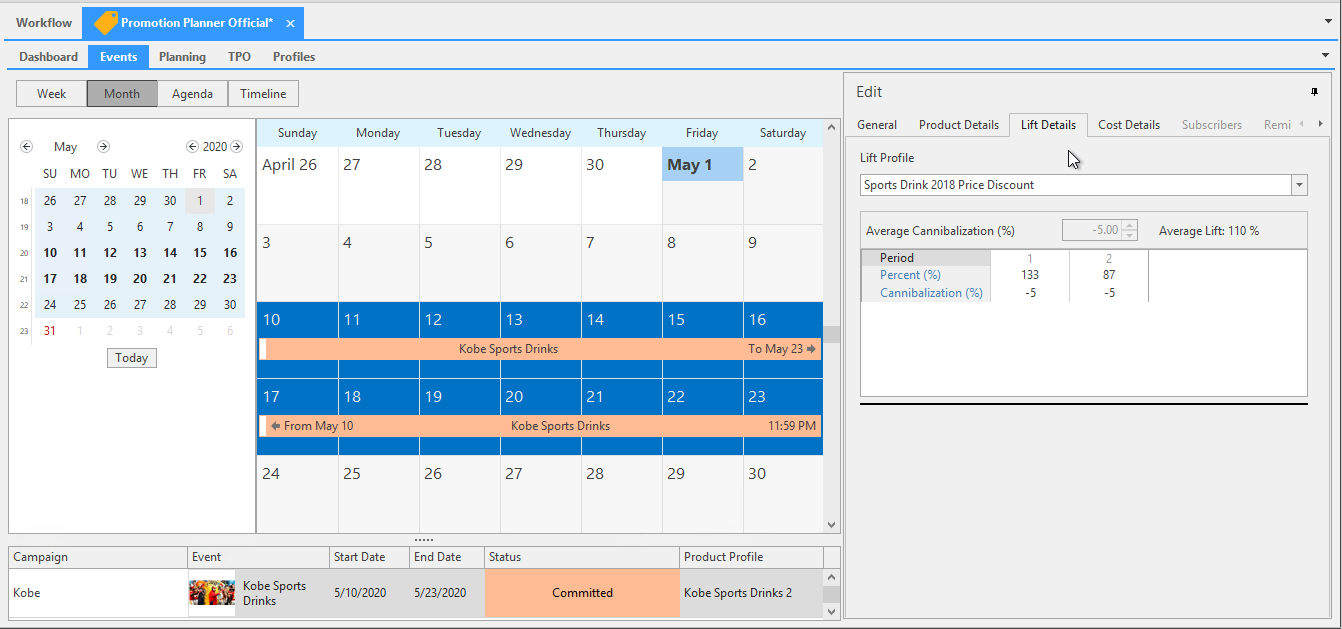1342x629 pixels.
Task: Click the Kobe campaign cell
Action: pos(98,593)
